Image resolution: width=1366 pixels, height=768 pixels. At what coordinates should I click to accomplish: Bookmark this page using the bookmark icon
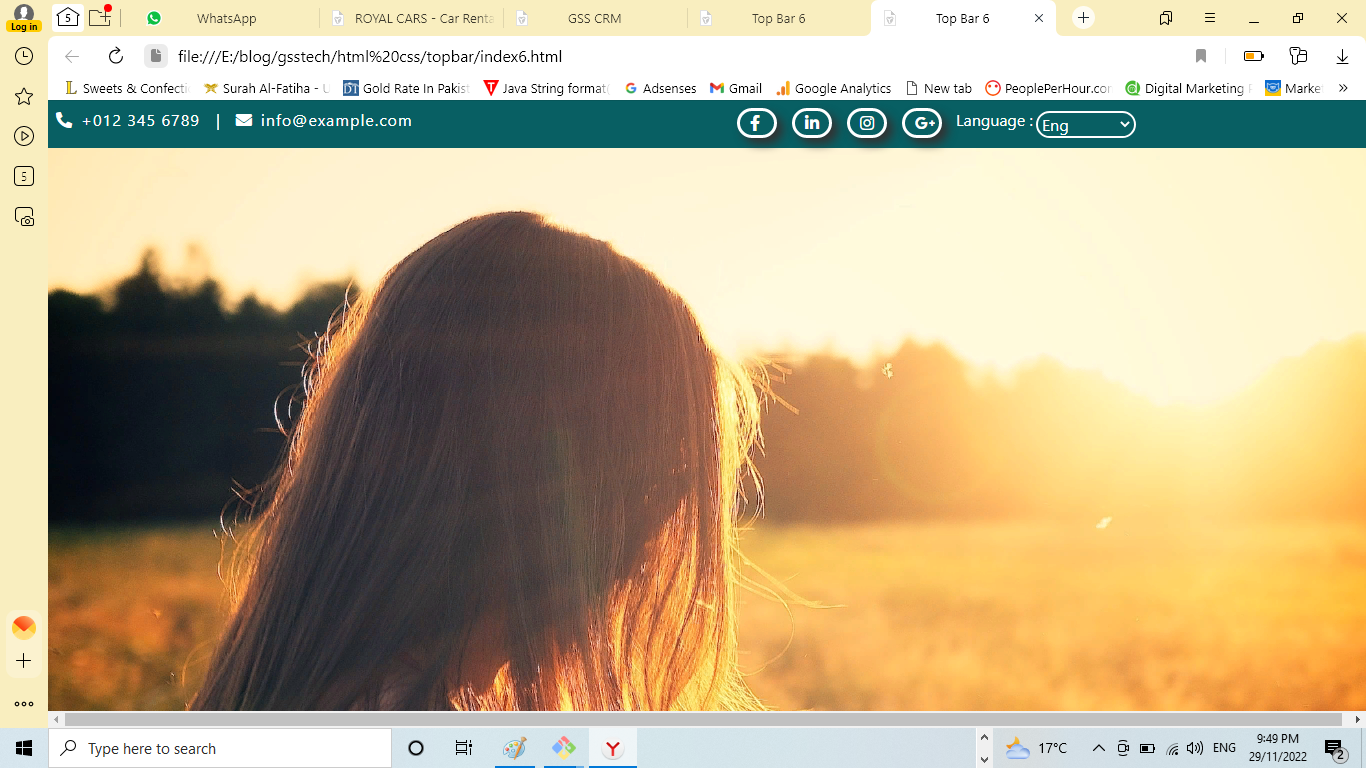click(x=1201, y=56)
